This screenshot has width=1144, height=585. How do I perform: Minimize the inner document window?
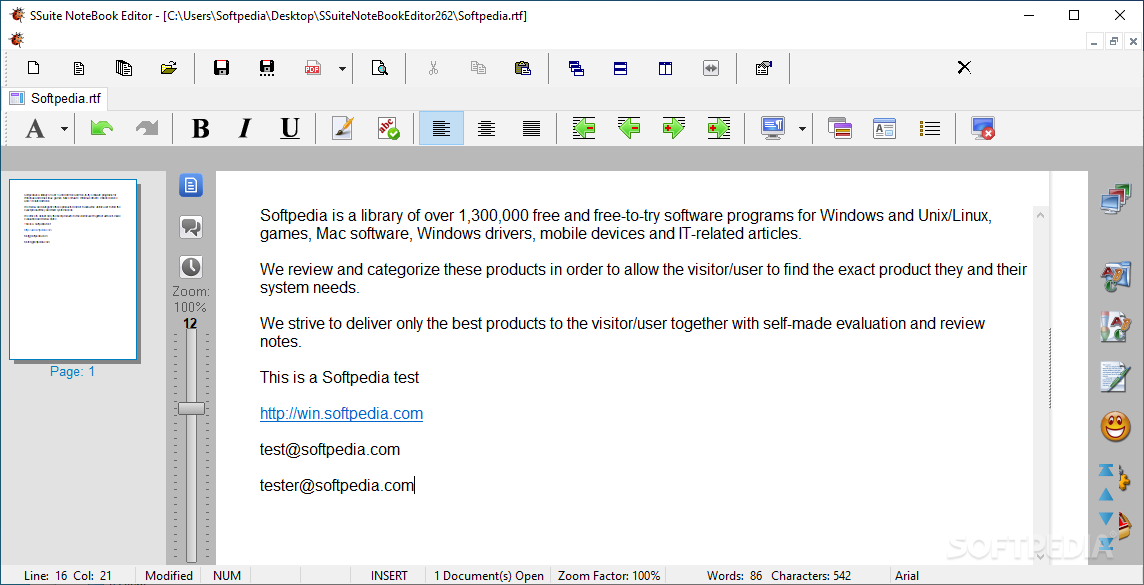tap(1094, 42)
